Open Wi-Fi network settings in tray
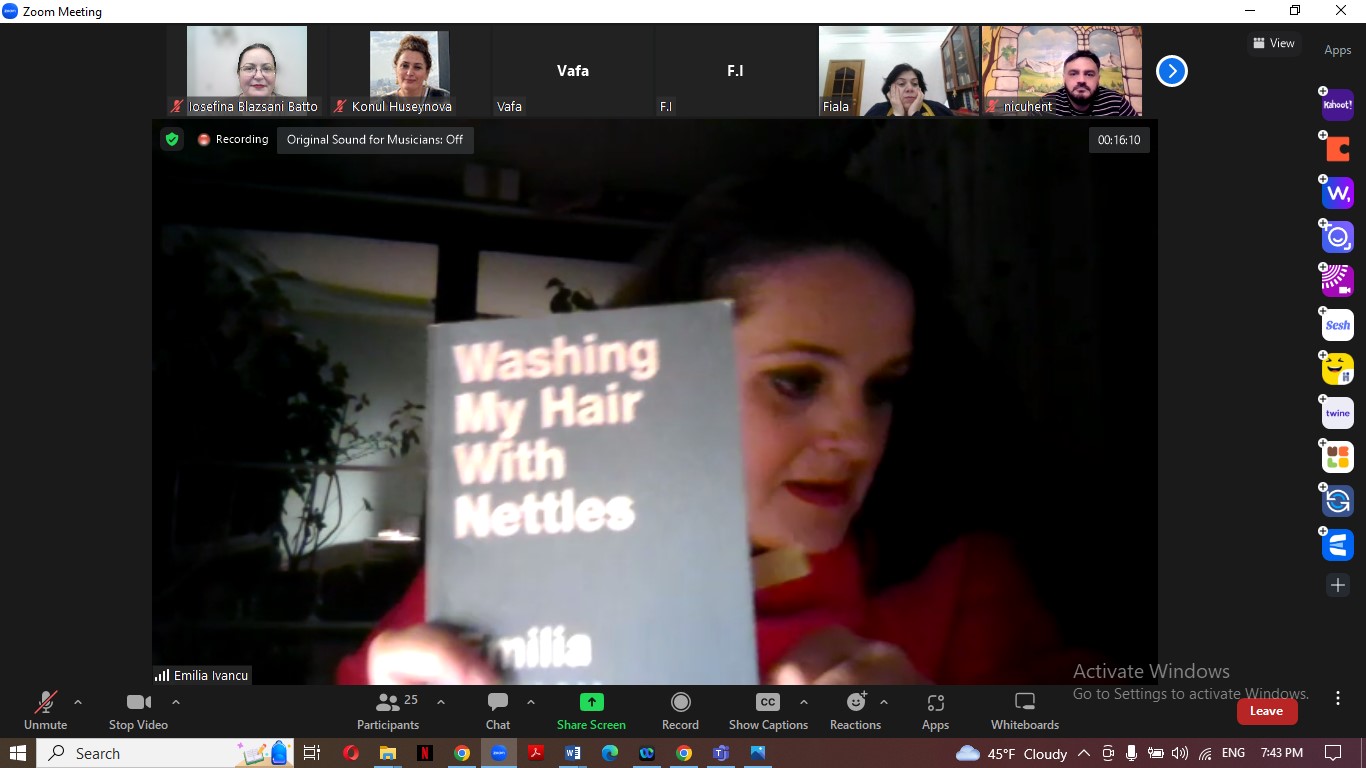 click(x=1205, y=753)
